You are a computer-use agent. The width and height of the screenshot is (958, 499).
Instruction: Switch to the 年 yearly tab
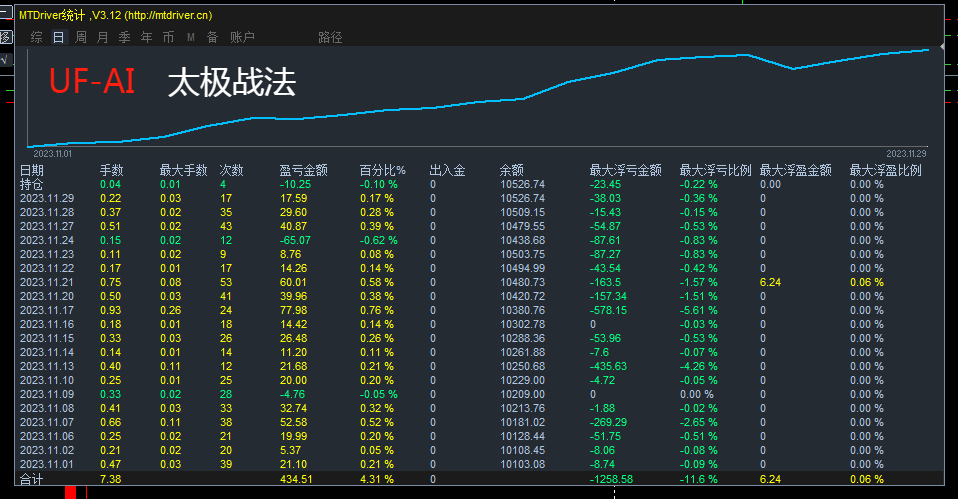147,37
